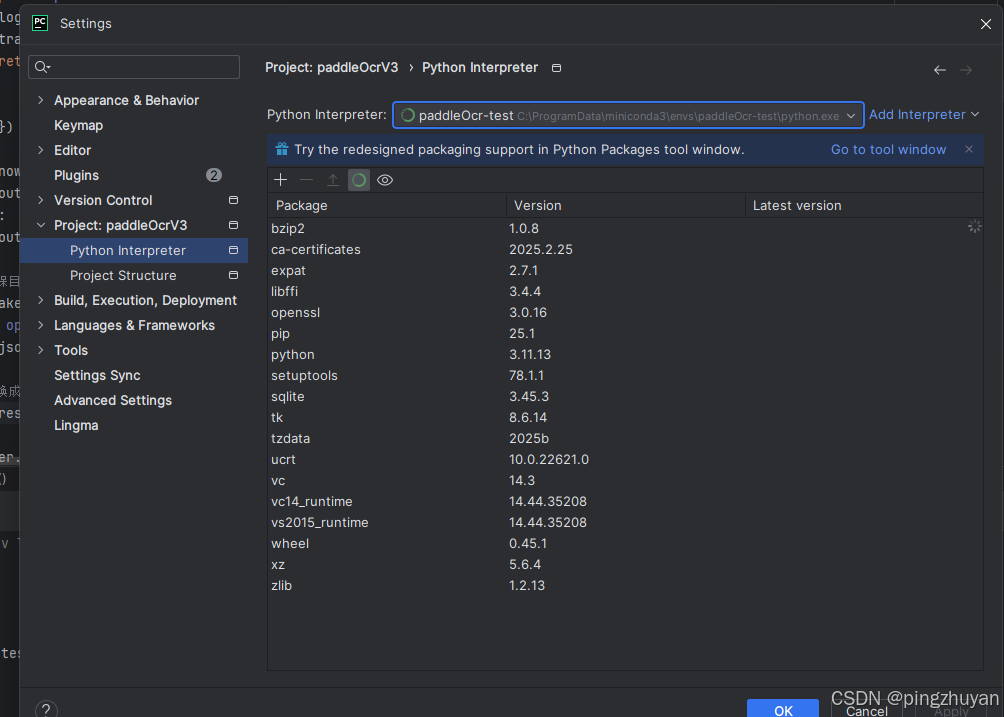
Task: Sort by the Version column header
Action: click(626, 205)
